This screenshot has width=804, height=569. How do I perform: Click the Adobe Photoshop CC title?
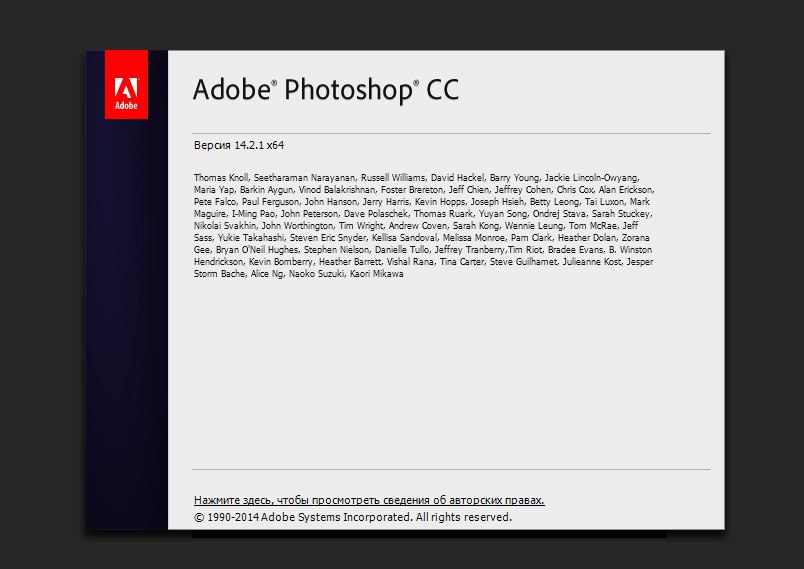326,90
